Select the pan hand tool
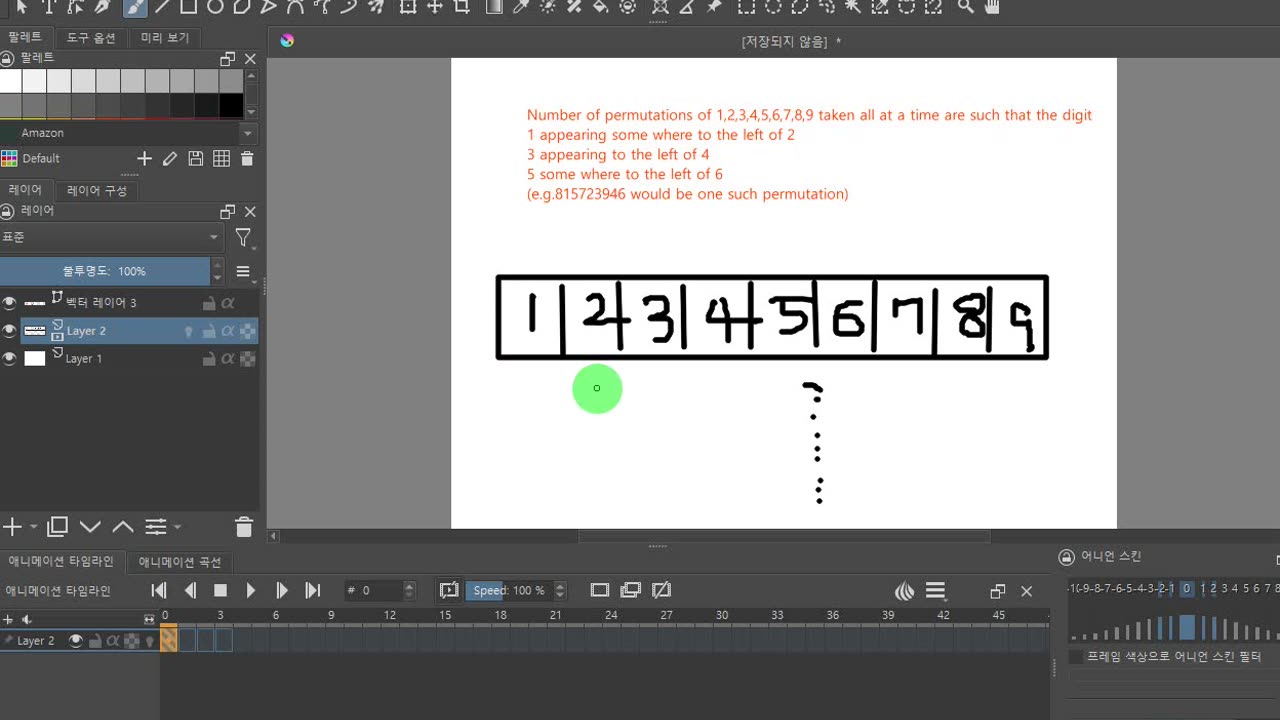This screenshot has height=720, width=1280. 991,7
